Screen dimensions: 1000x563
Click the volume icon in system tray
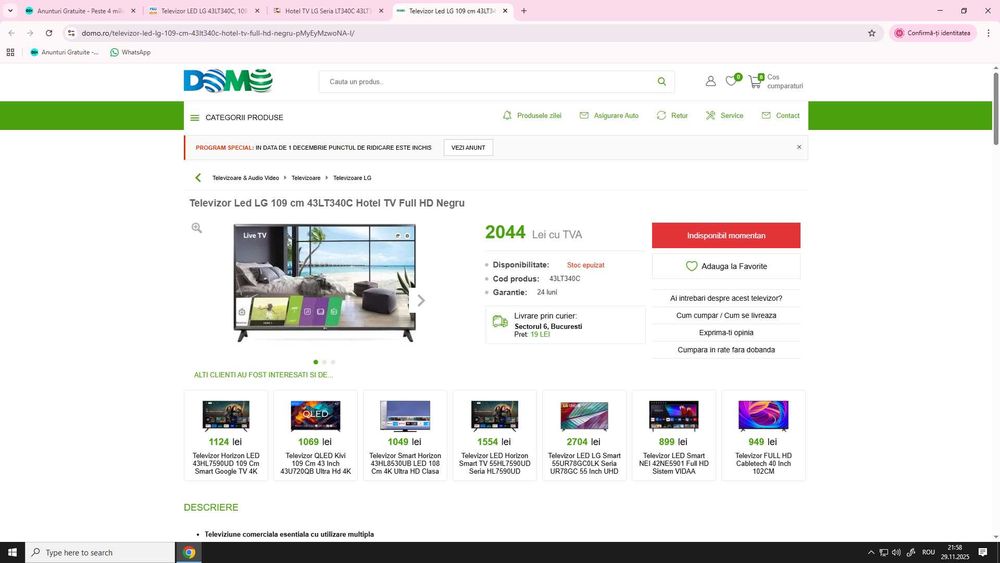click(897, 552)
